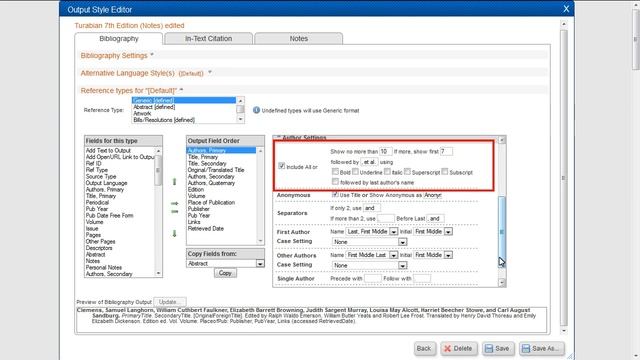Enable Bold formatting for et al.
The width and height of the screenshot is (640, 360).
click(335, 171)
